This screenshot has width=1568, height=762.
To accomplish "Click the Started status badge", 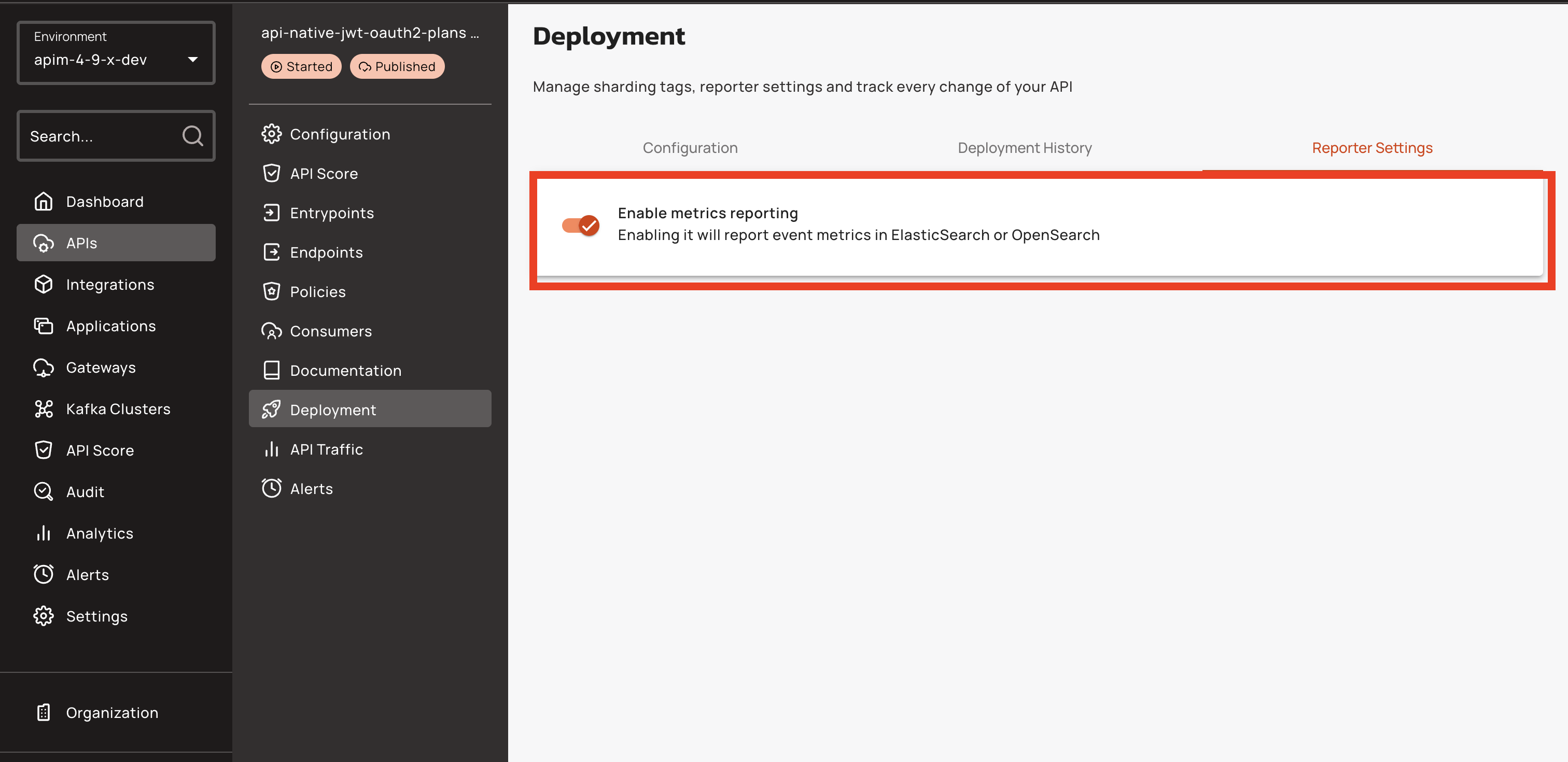I will tap(301, 66).
